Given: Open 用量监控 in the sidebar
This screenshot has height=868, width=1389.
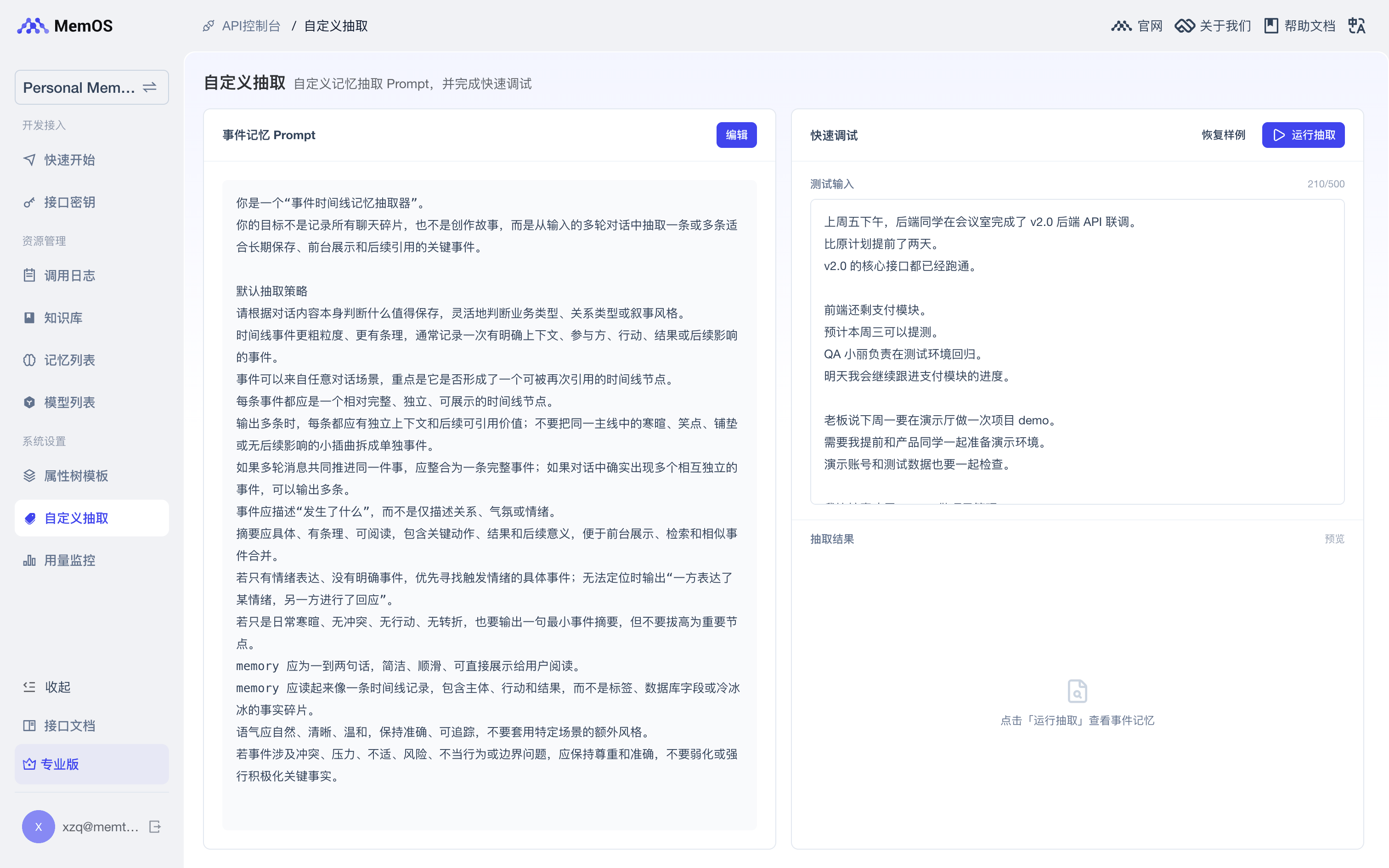Looking at the screenshot, I should point(92,560).
